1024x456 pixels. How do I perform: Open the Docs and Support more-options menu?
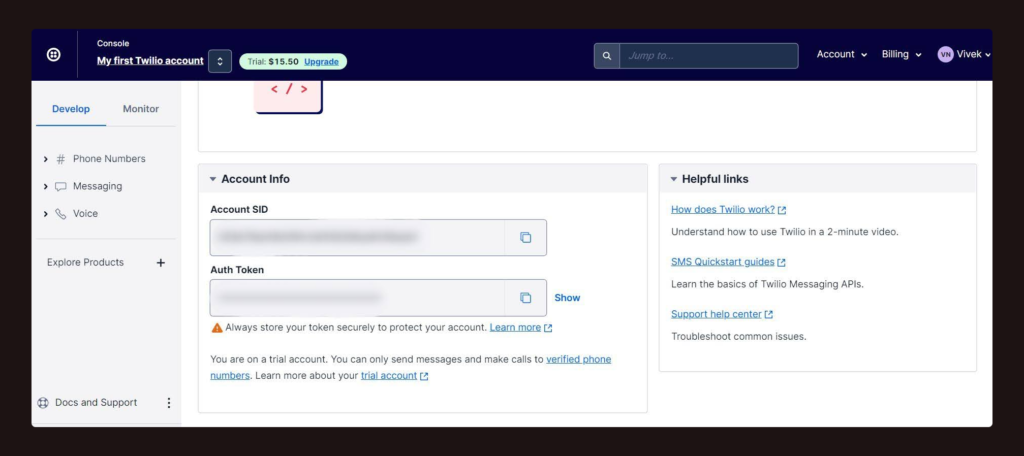click(168, 403)
